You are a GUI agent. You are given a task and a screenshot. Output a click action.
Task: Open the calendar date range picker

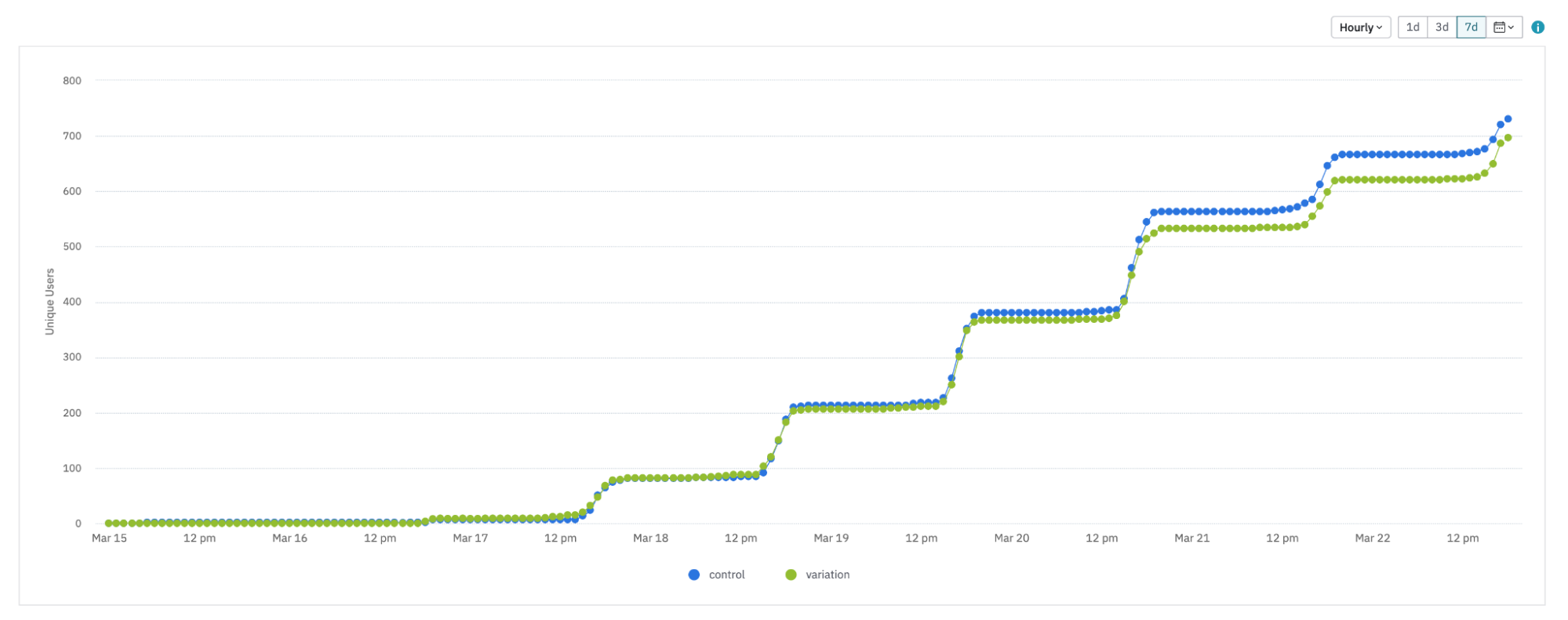1504,27
